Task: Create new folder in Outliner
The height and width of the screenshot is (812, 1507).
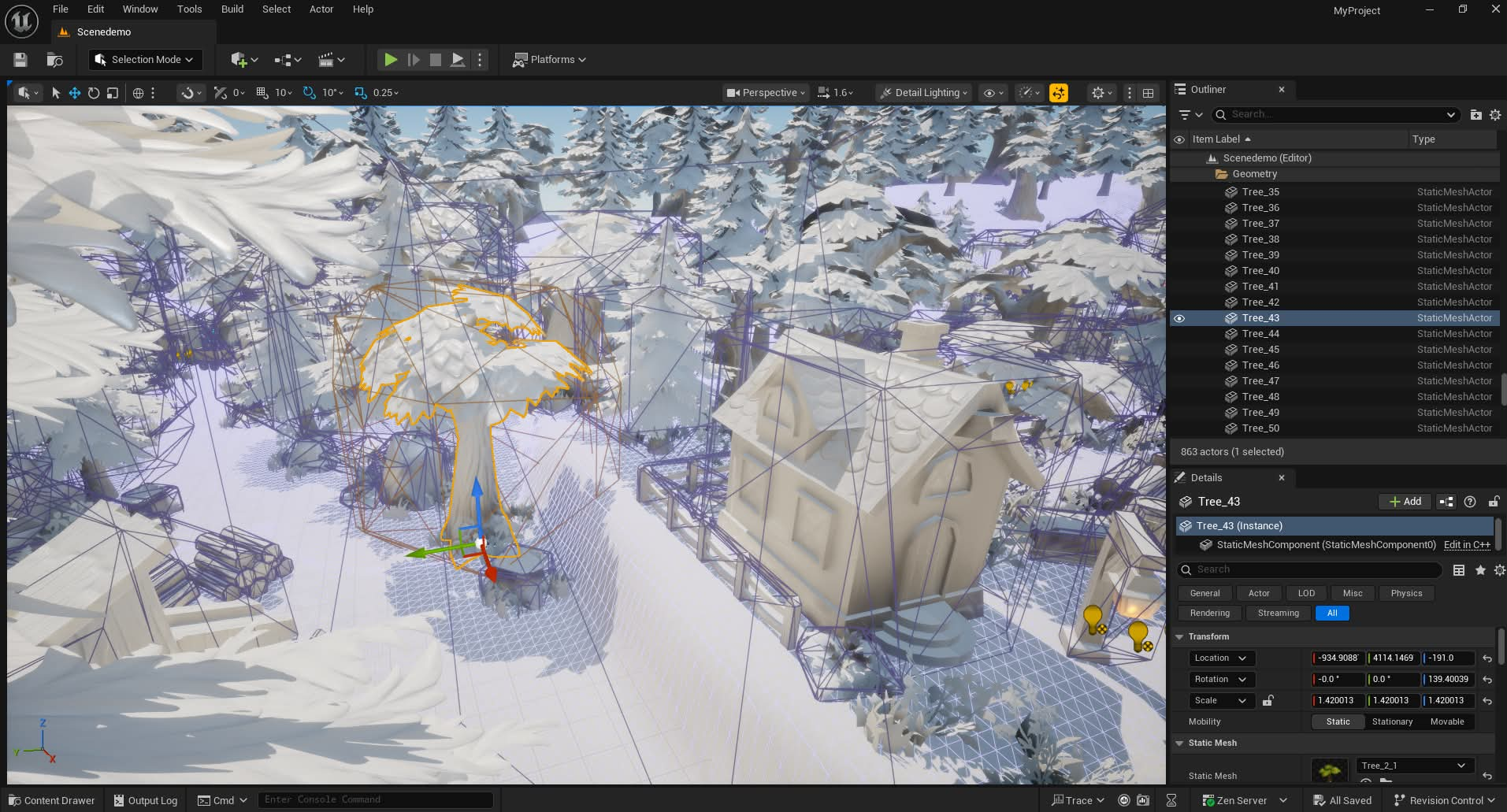Action: point(1475,115)
